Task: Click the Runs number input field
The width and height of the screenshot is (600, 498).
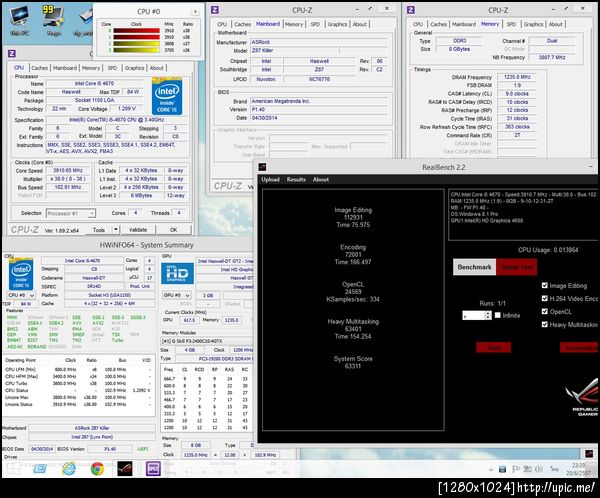Action: click(474, 315)
